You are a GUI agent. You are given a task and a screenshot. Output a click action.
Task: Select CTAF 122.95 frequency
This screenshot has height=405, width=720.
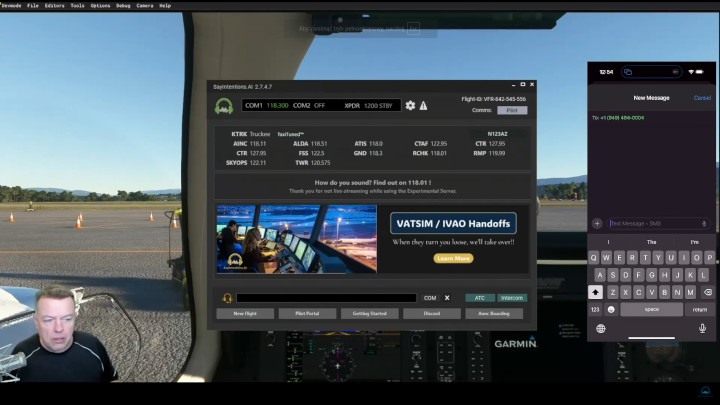click(431, 144)
